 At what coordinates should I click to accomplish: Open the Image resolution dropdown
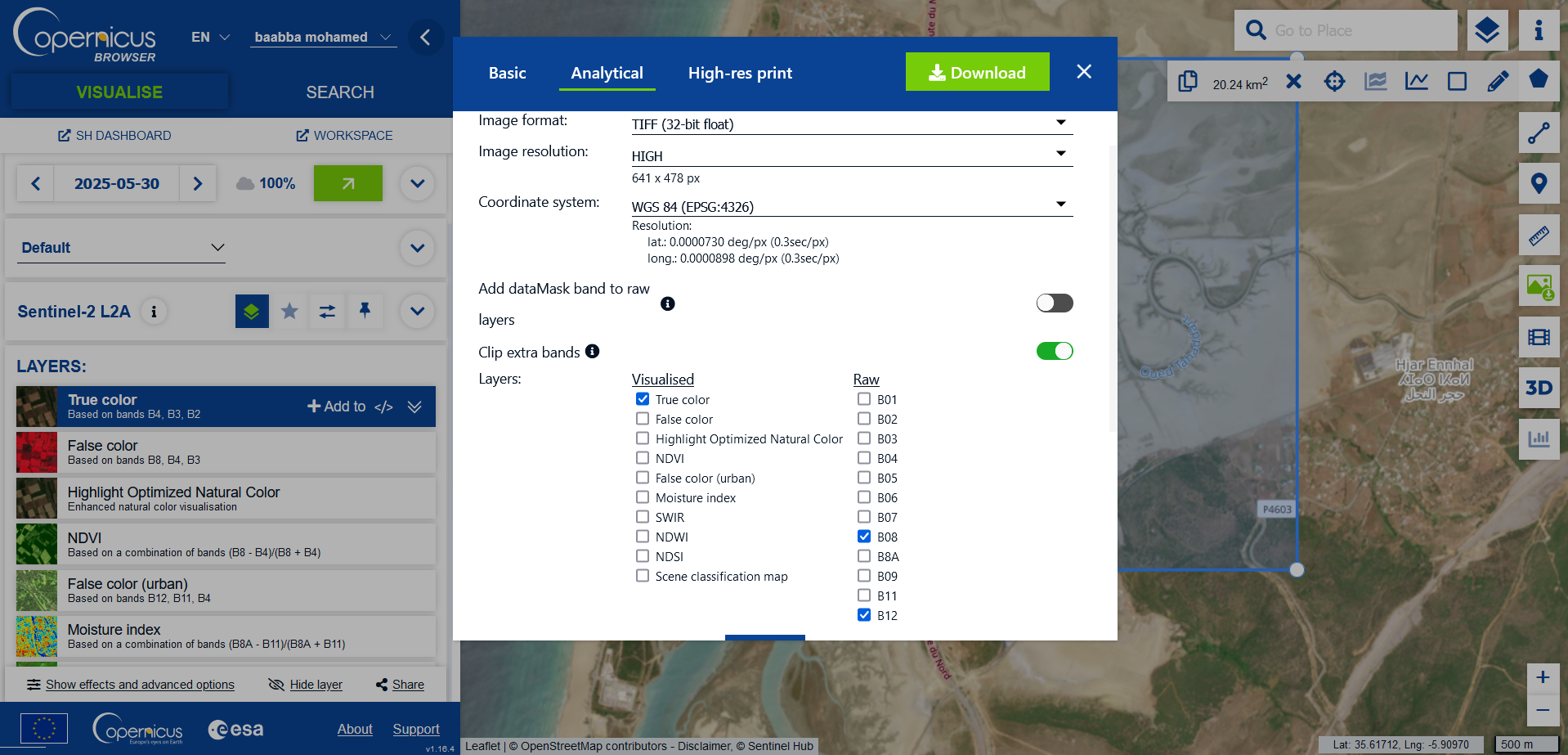click(x=851, y=155)
